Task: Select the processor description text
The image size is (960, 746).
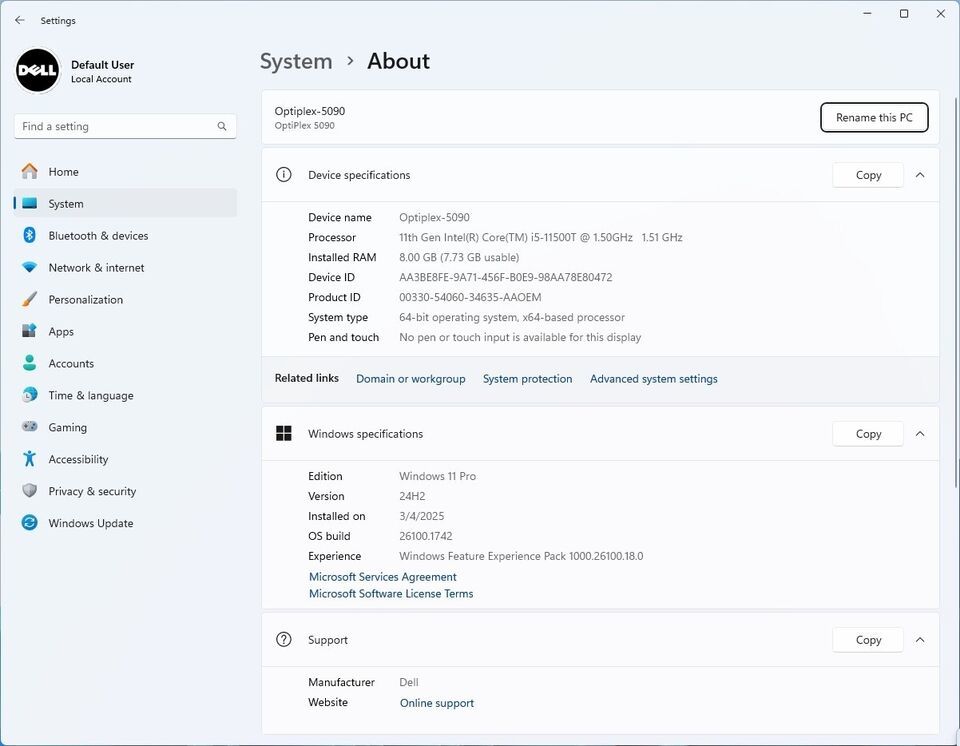Action: 541,237
